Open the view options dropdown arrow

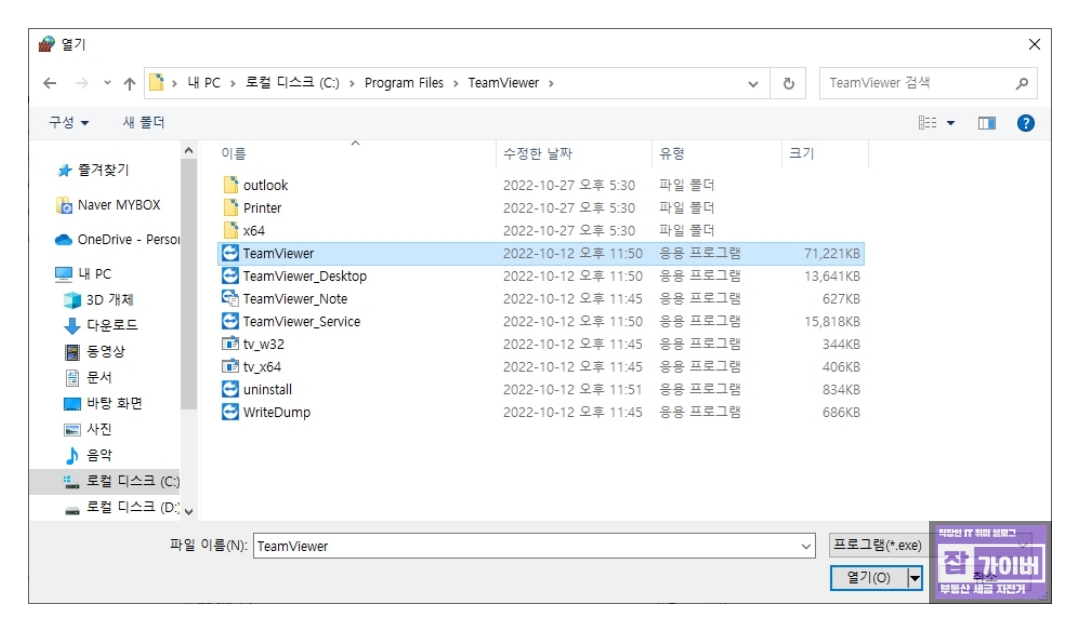[951, 123]
